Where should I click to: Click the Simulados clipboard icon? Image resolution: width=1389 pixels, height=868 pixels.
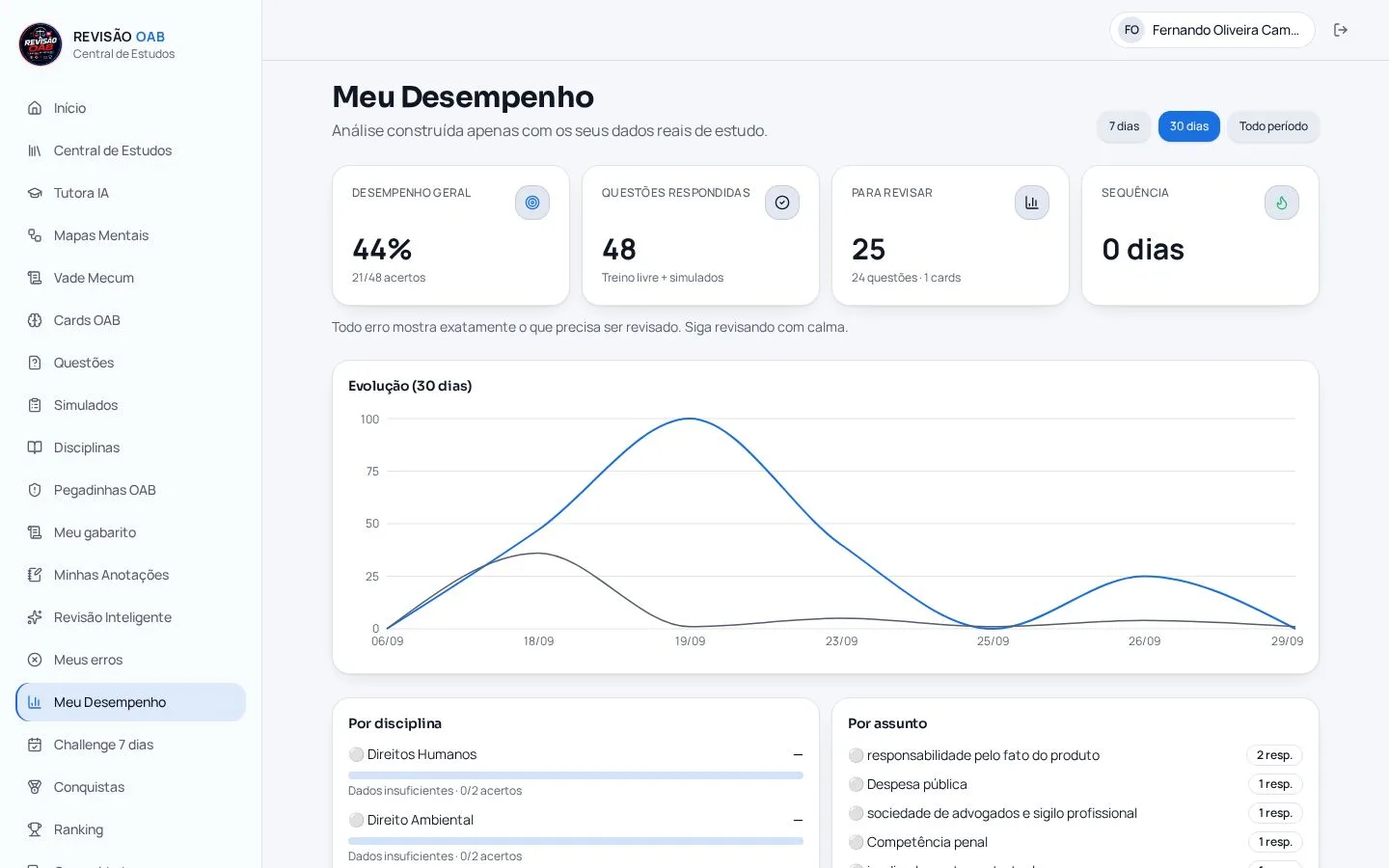[35, 405]
